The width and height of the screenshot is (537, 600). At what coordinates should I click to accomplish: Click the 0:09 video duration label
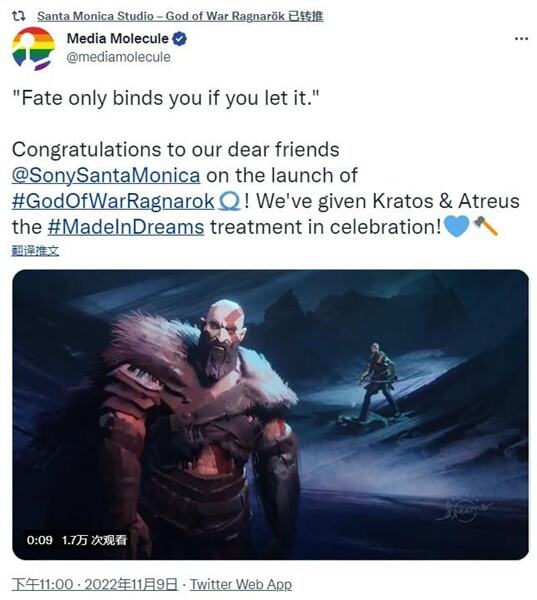40,540
